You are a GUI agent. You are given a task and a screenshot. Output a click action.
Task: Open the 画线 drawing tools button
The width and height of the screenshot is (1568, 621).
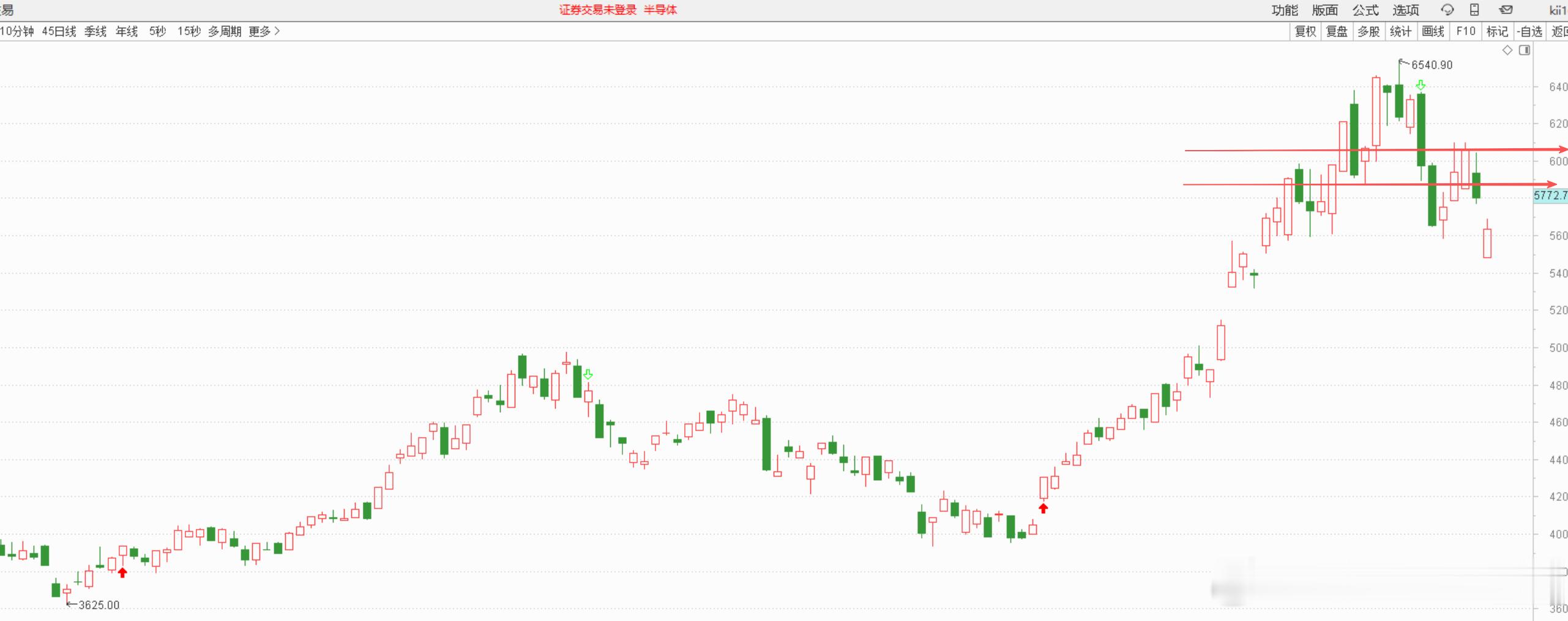click(1433, 31)
